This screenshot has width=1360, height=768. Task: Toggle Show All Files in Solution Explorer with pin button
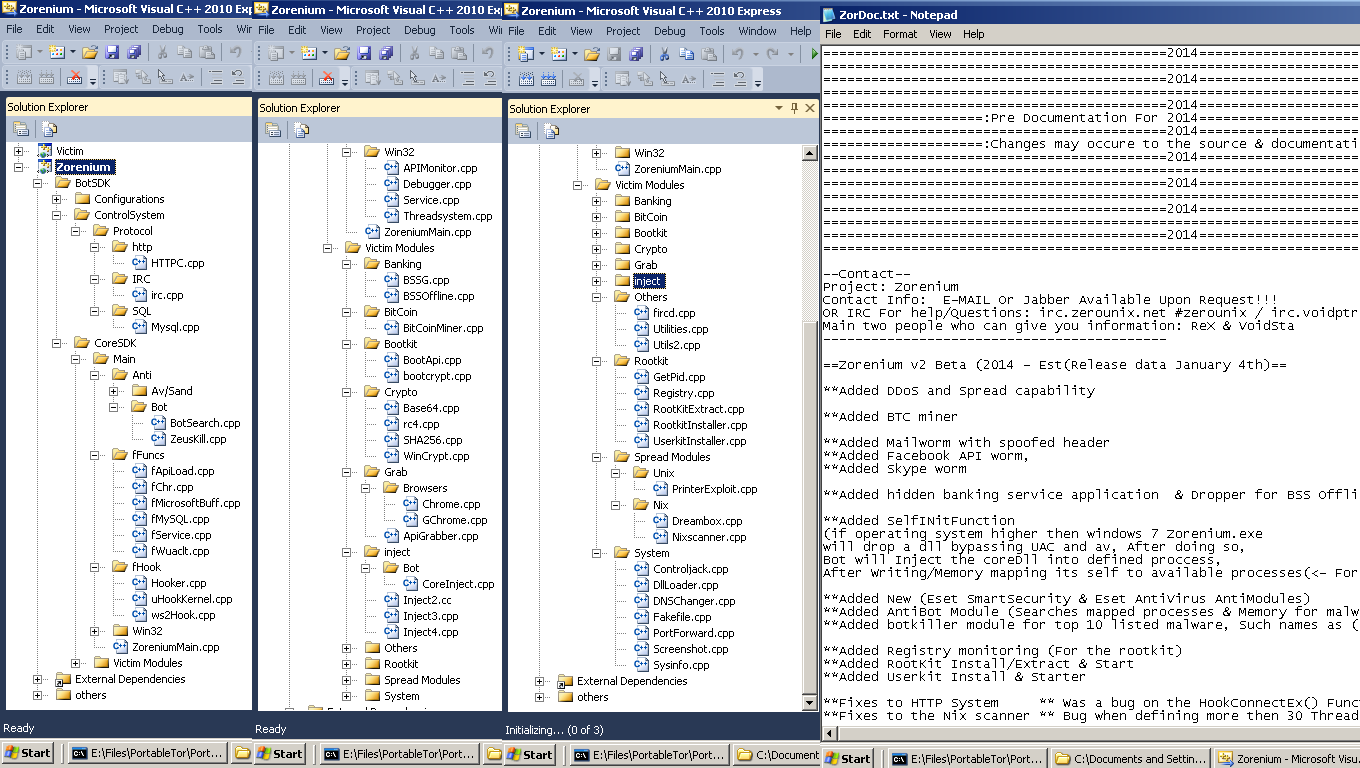click(x=552, y=131)
